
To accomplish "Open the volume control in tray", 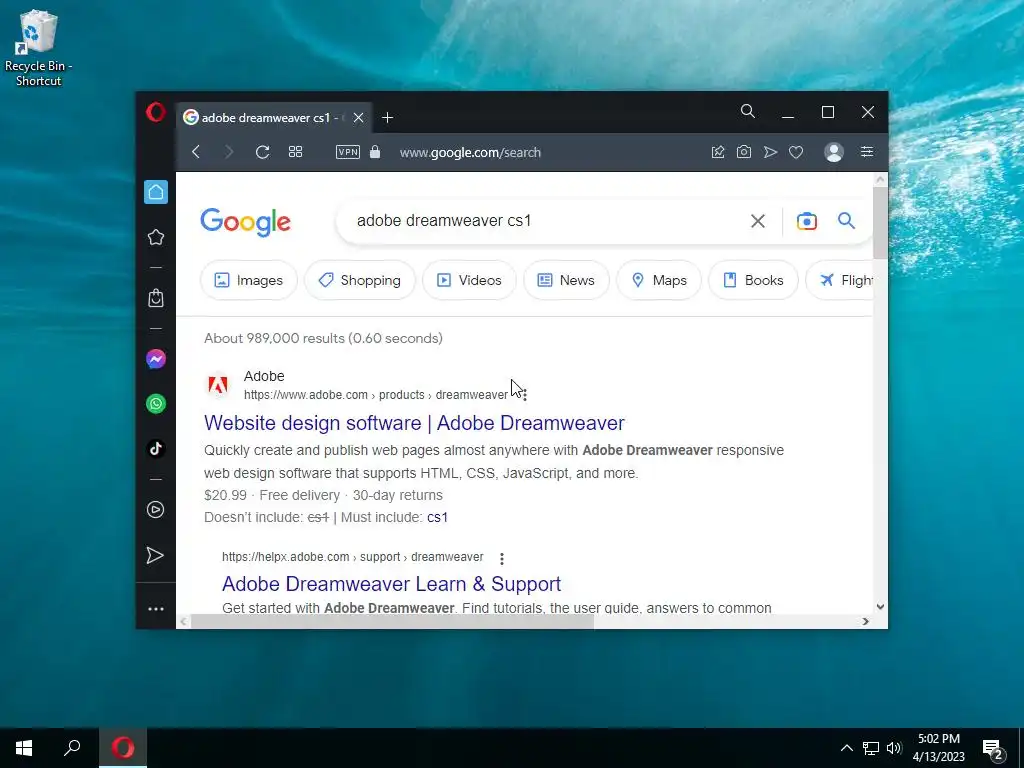I will point(894,748).
